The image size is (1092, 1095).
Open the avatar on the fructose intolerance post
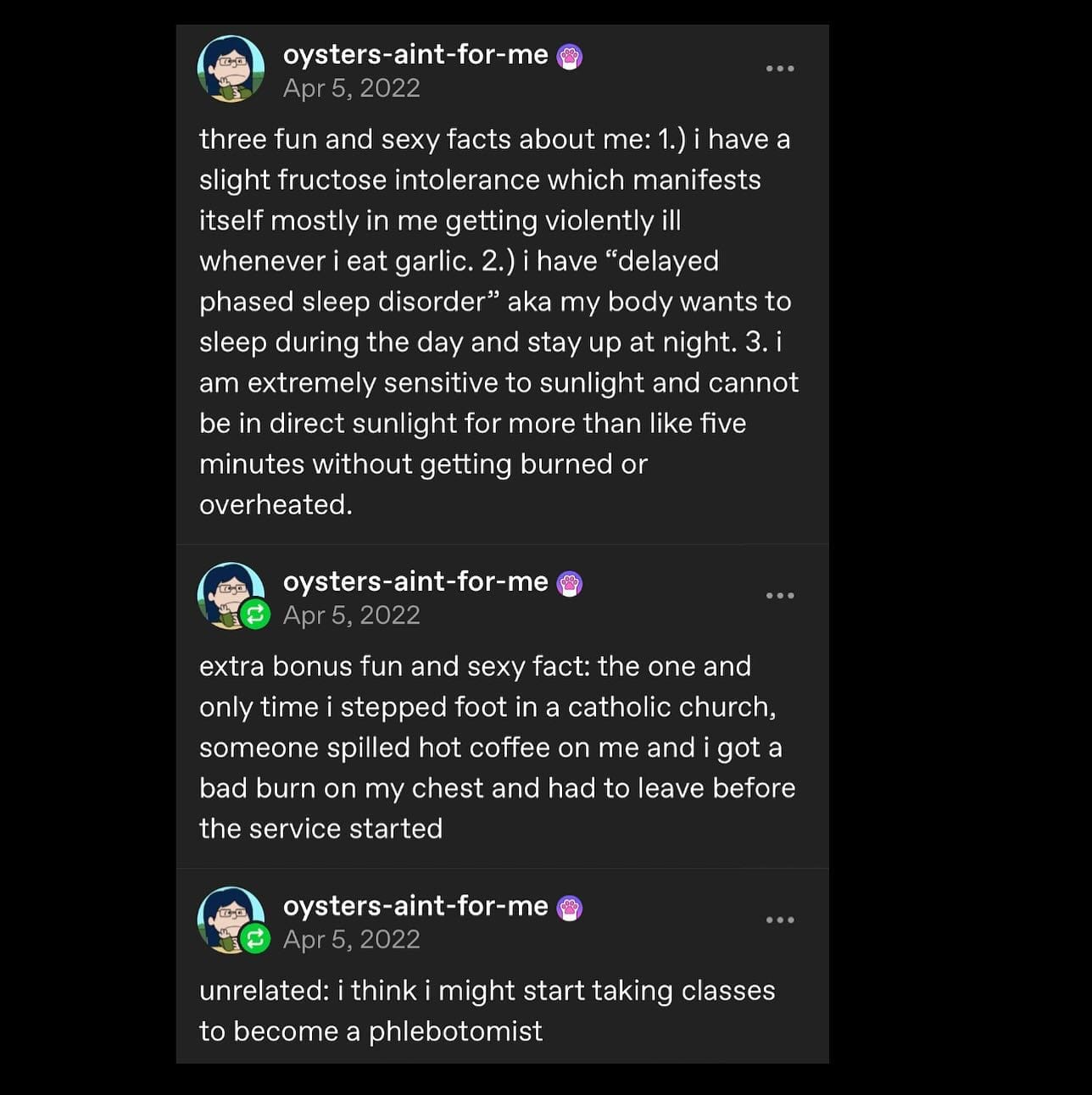(x=230, y=69)
